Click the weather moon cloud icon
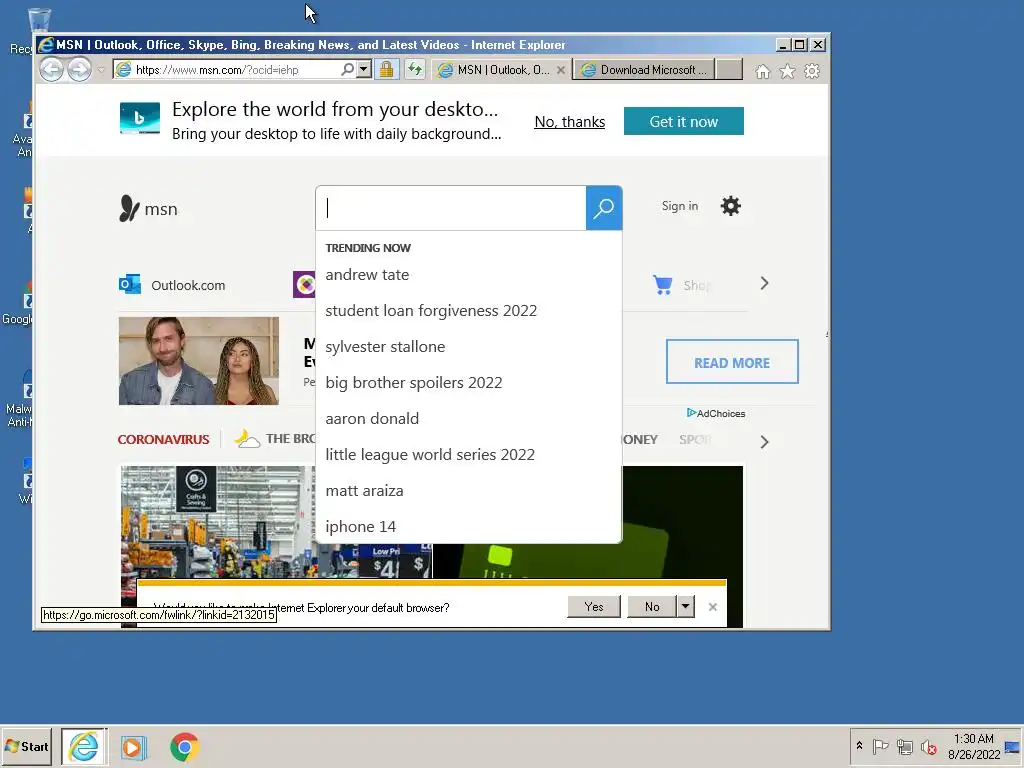1024x768 pixels. tap(248, 438)
